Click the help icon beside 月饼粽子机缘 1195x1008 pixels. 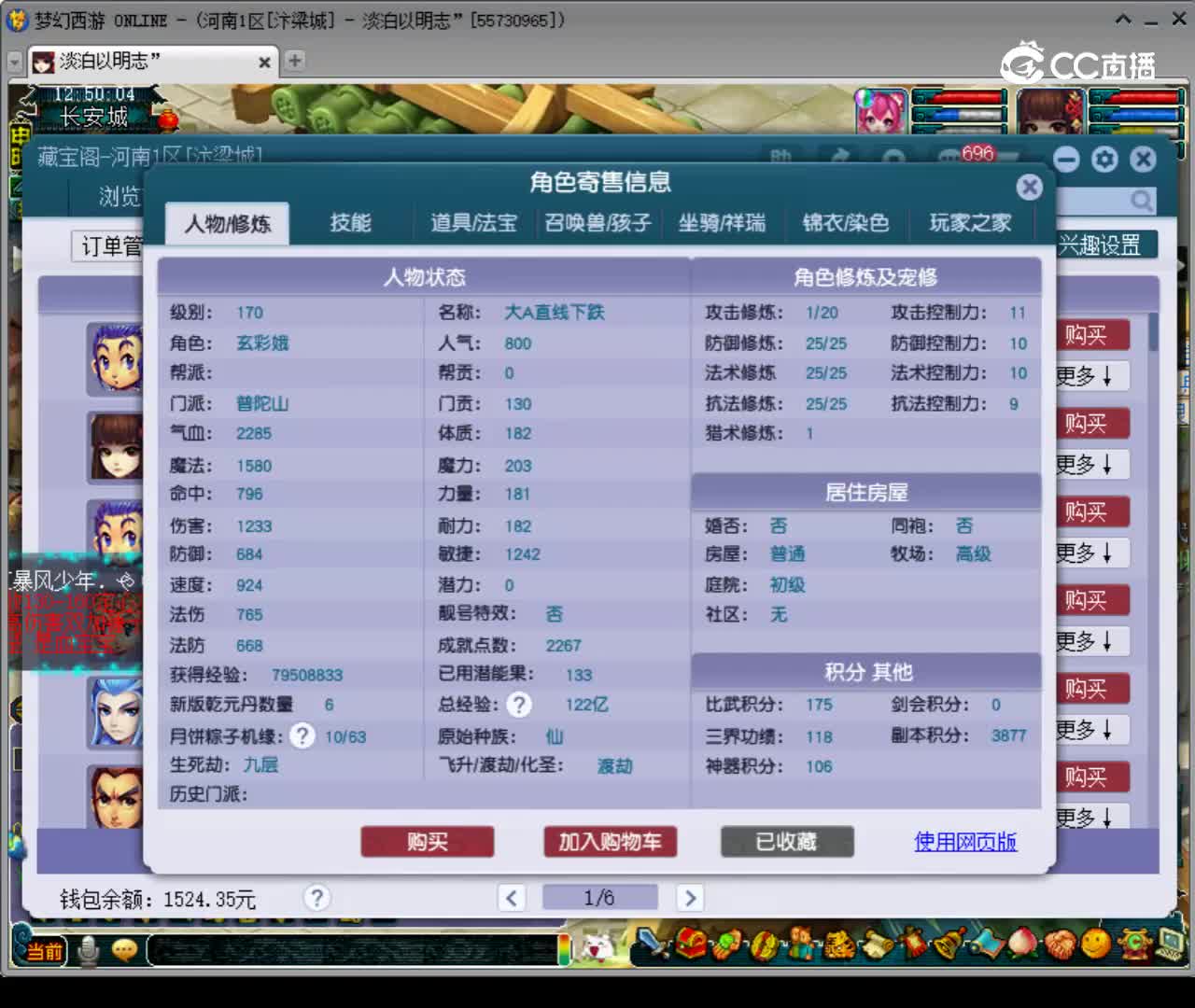point(302,735)
